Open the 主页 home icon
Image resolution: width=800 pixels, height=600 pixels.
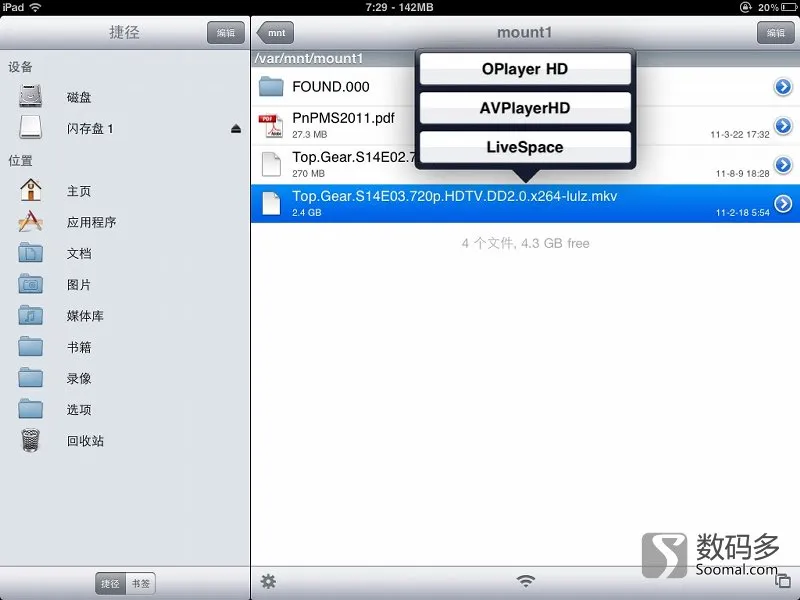(31, 190)
